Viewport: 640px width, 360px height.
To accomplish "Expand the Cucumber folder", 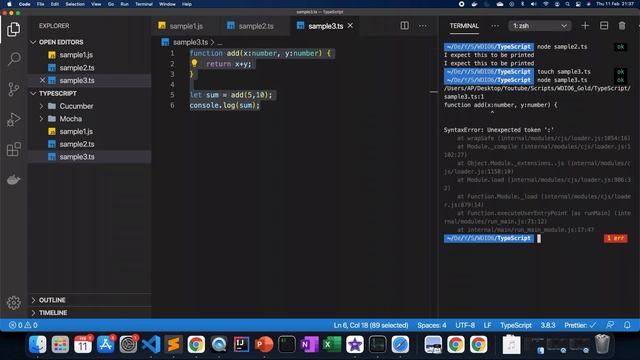I will coord(41,106).
